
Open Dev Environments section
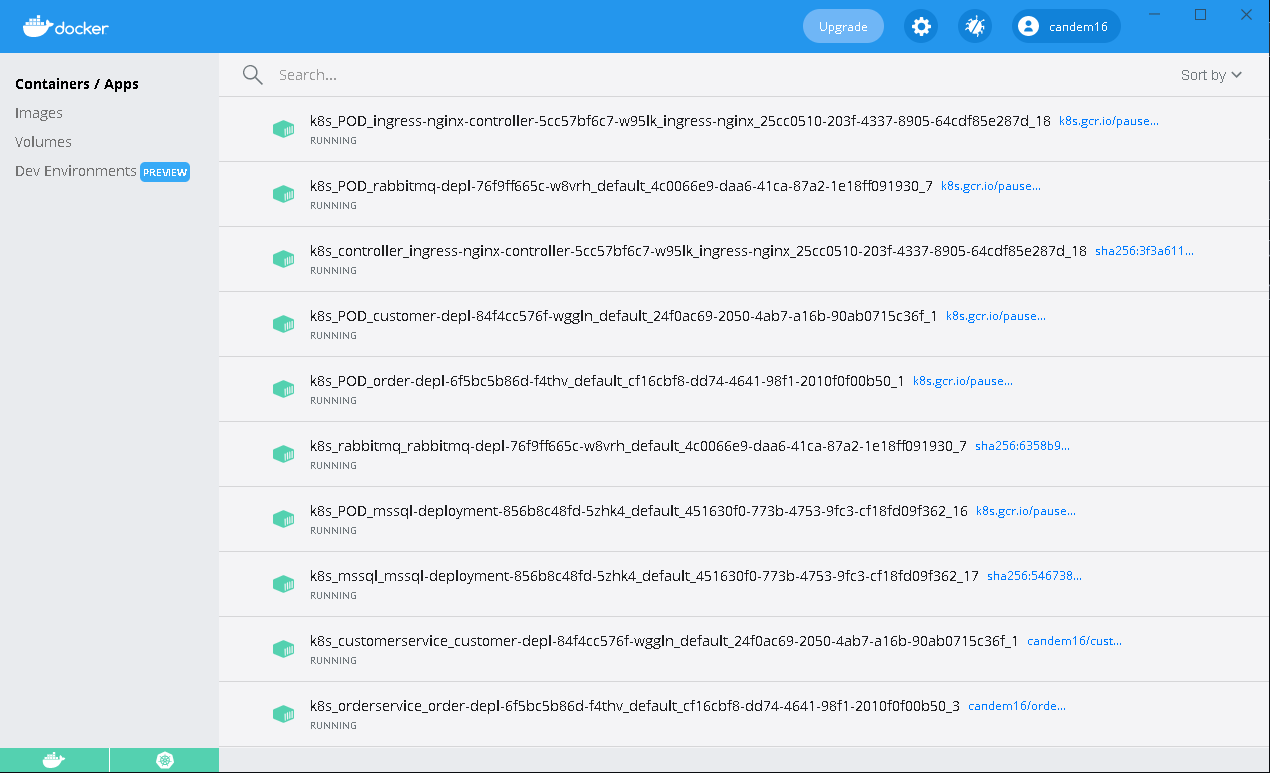point(76,171)
